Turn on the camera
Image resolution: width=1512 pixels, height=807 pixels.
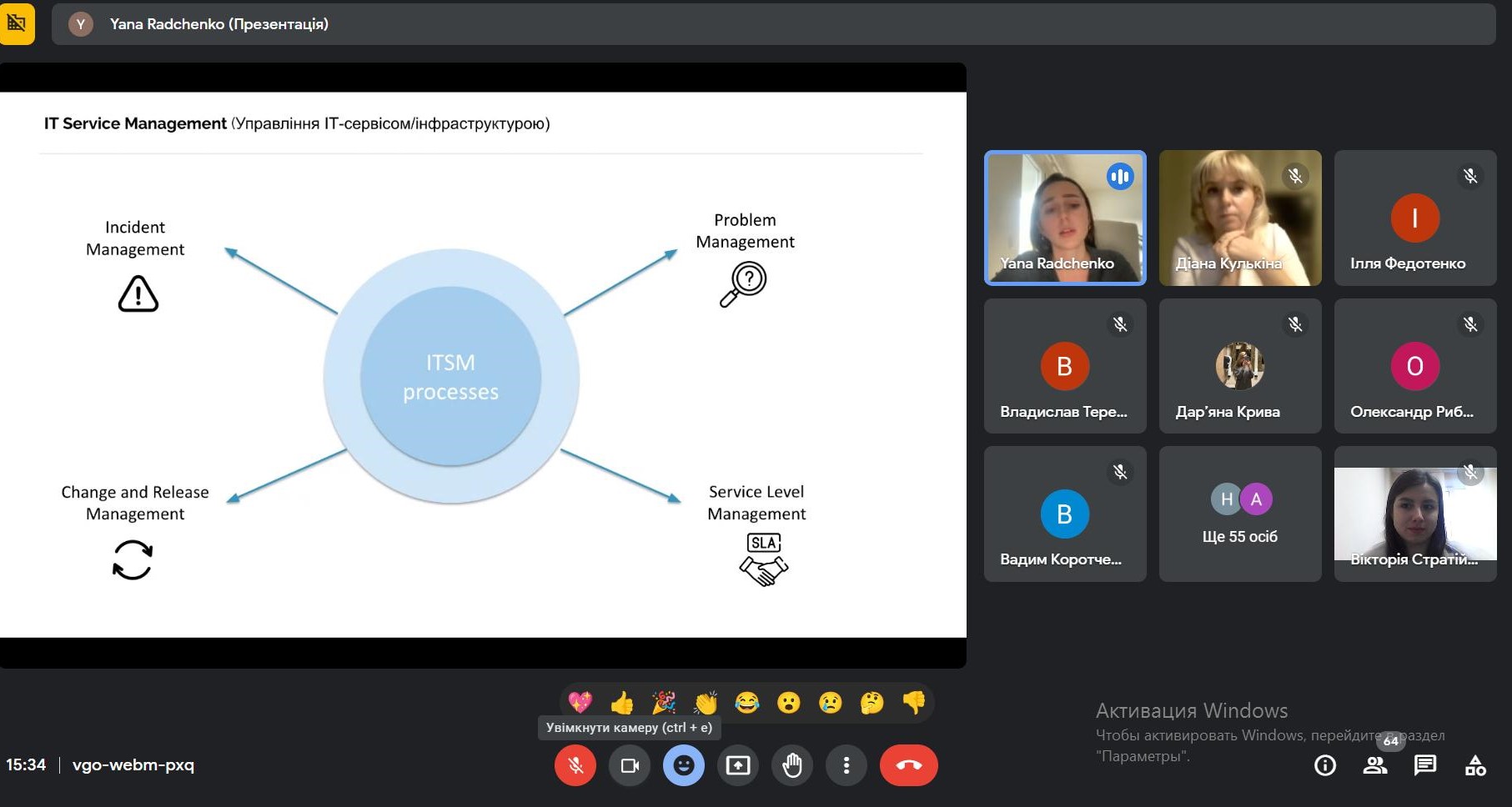630,765
